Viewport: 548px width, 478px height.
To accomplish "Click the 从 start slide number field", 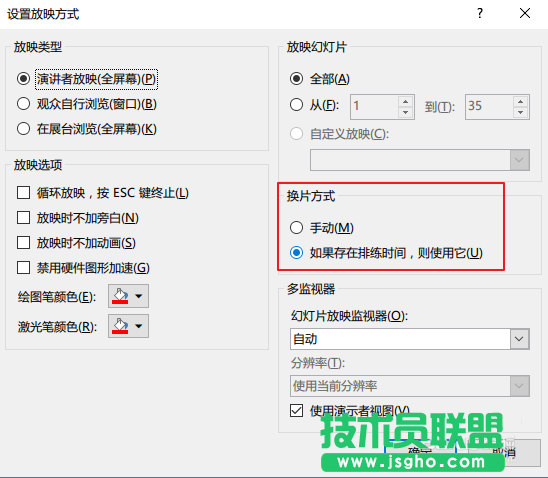I will [x=374, y=107].
